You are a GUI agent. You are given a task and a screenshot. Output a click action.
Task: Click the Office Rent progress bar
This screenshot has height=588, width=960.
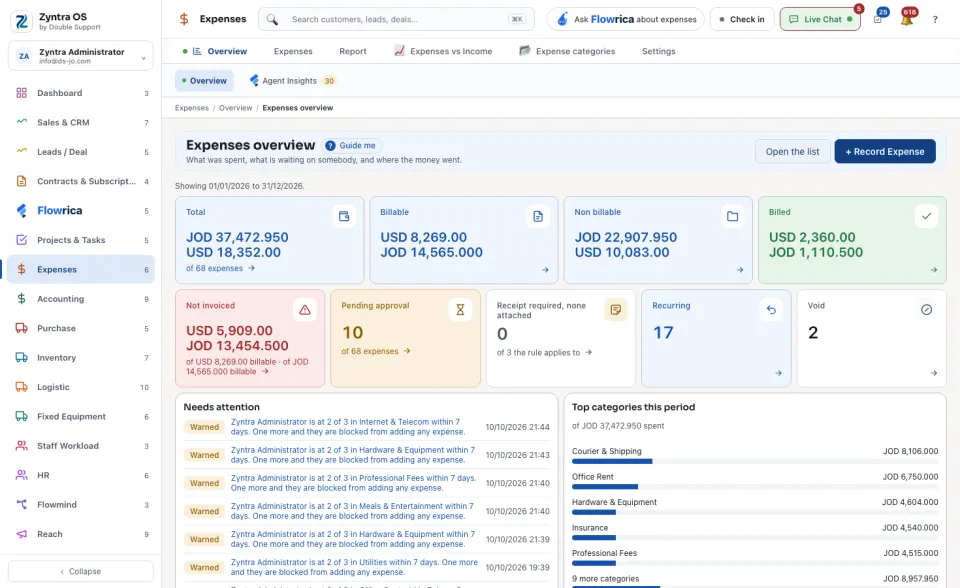755,487
